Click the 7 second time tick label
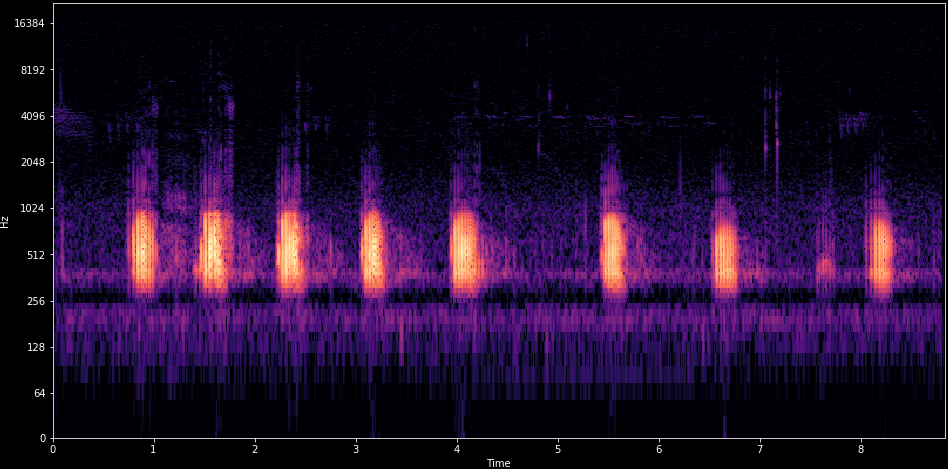Screen dimensions: 948x469 pyautogui.click(x=760, y=450)
